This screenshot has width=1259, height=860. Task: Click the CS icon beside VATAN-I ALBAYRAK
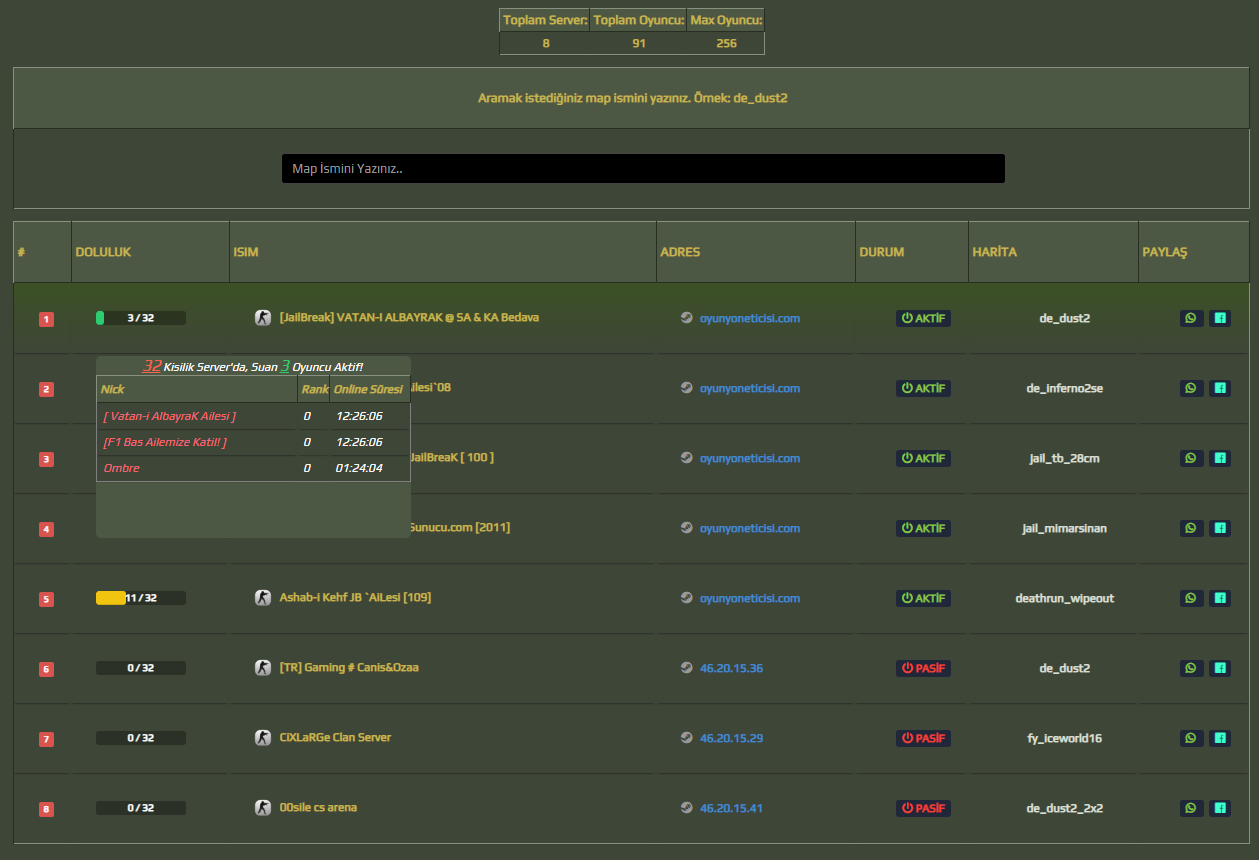pyautogui.click(x=263, y=318)
